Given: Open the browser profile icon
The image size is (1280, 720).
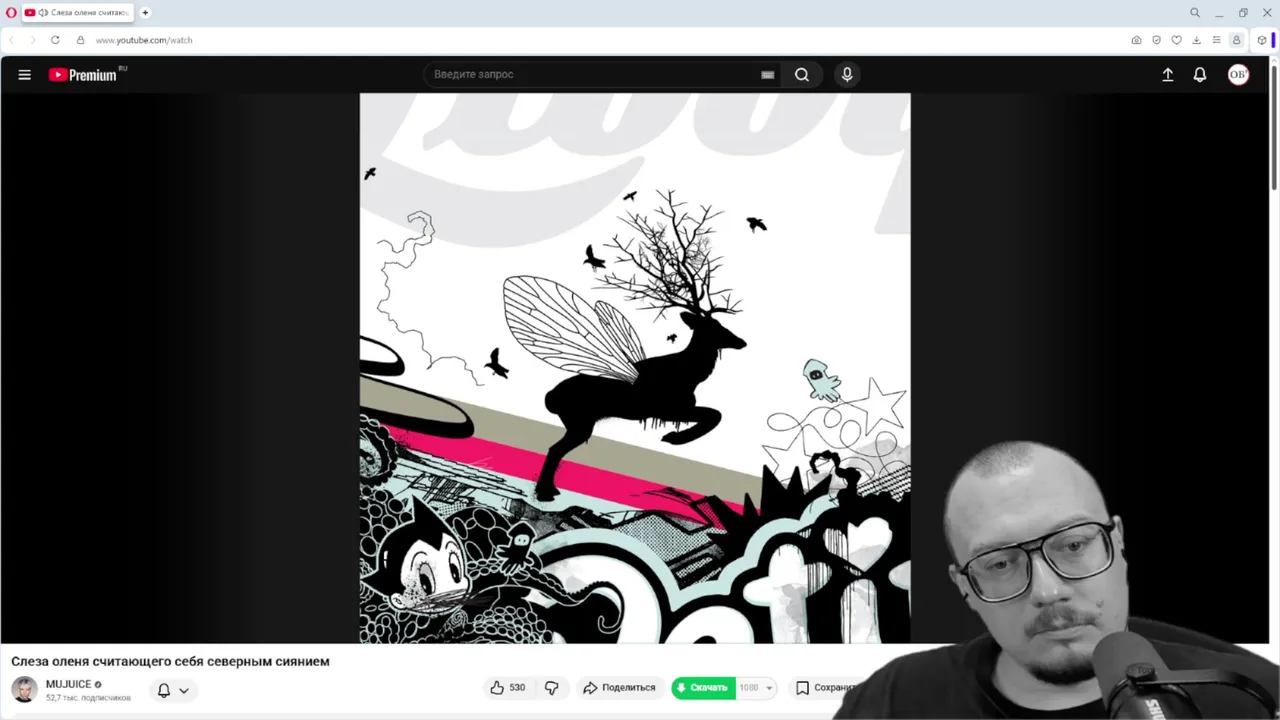Looking at the screenshot, I should [1236, 40].
